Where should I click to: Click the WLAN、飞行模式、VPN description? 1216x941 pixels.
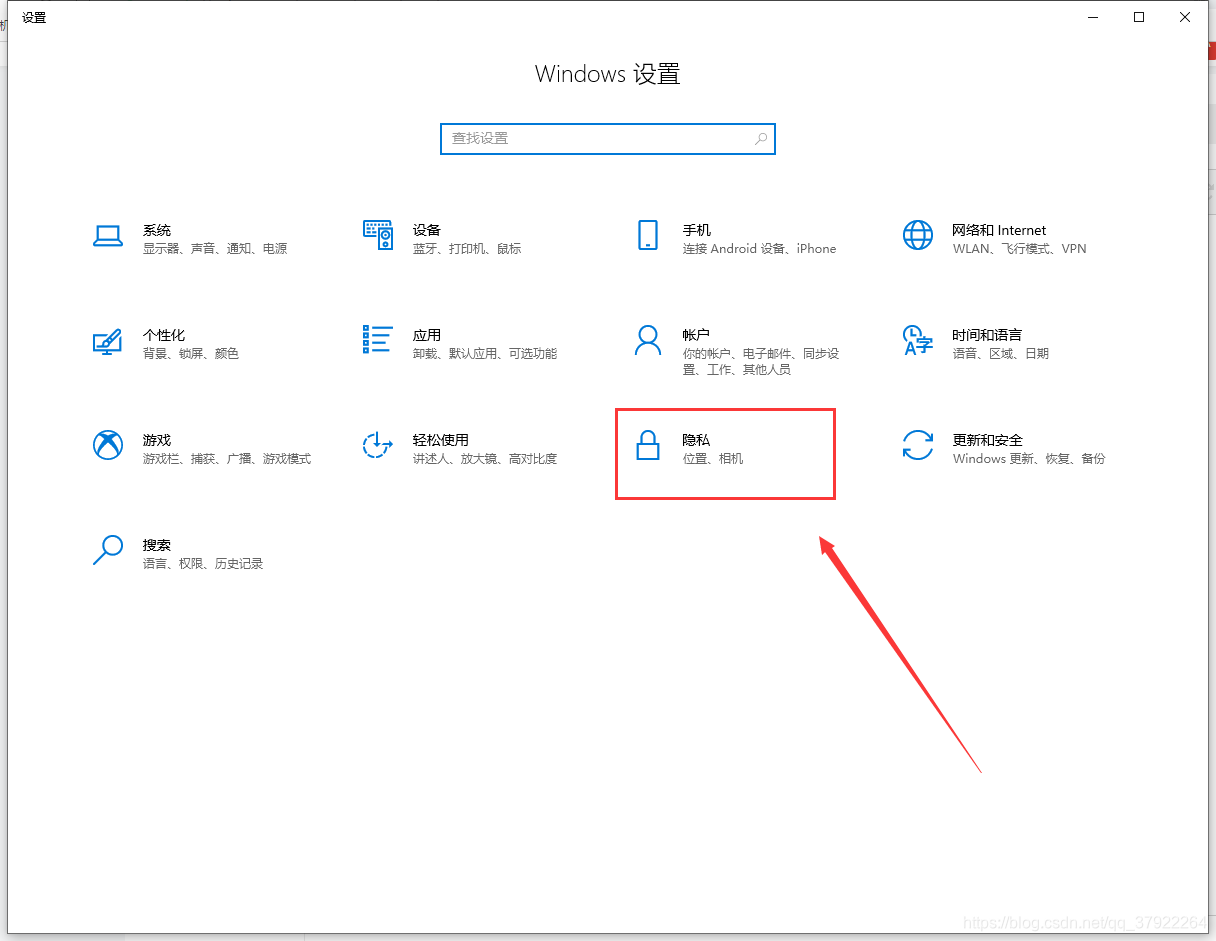[1019, 249]
